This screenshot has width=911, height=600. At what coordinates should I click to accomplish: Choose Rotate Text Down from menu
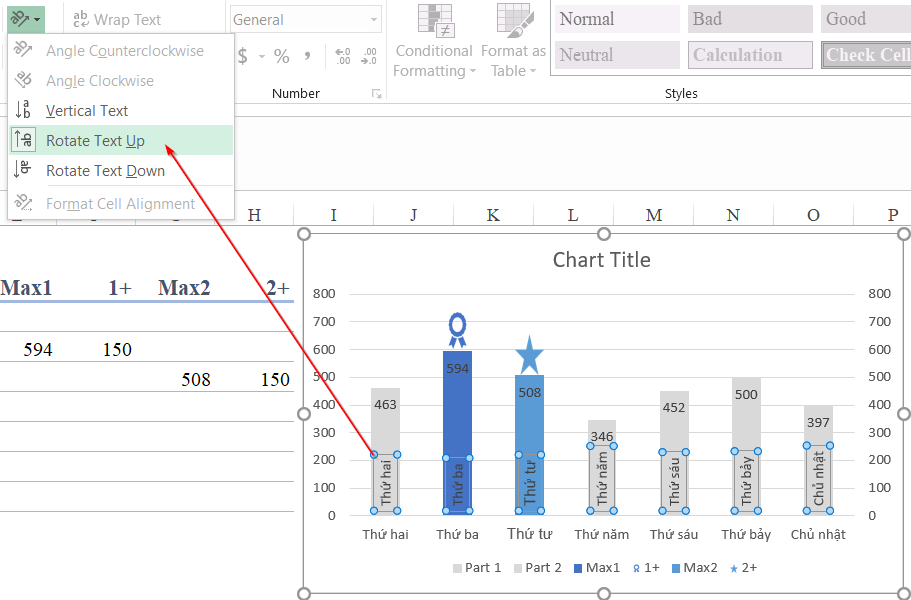[x=105, y=171]
